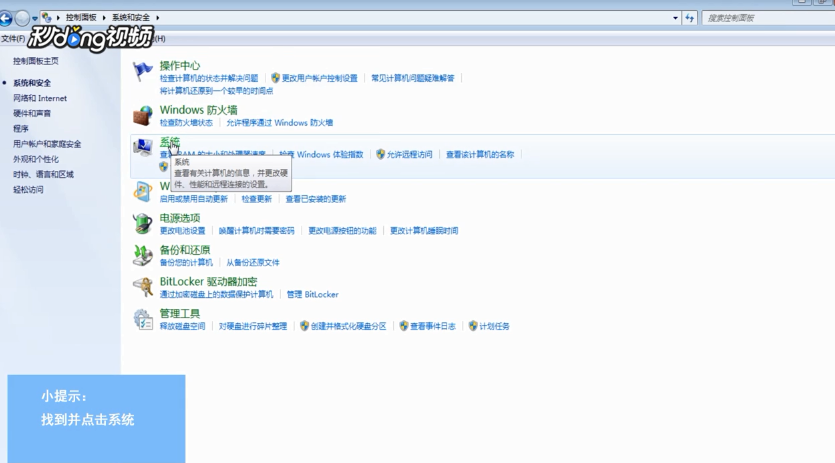Click the 控制面板 breadcrumb
This screenshot has width=835, height=463.
(81, 18)
